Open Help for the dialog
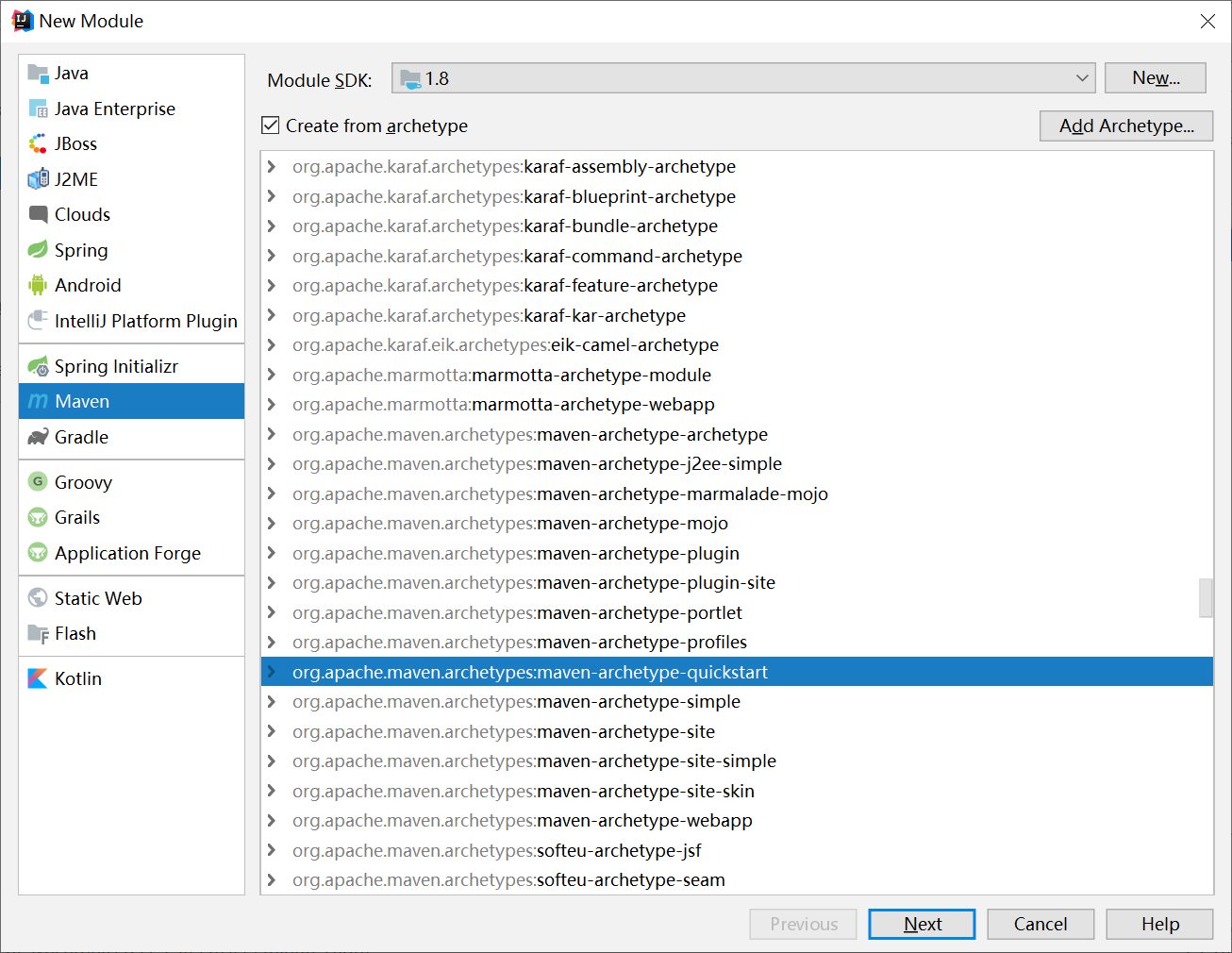The image size is (1232, 953). (x=1159, y=924)
